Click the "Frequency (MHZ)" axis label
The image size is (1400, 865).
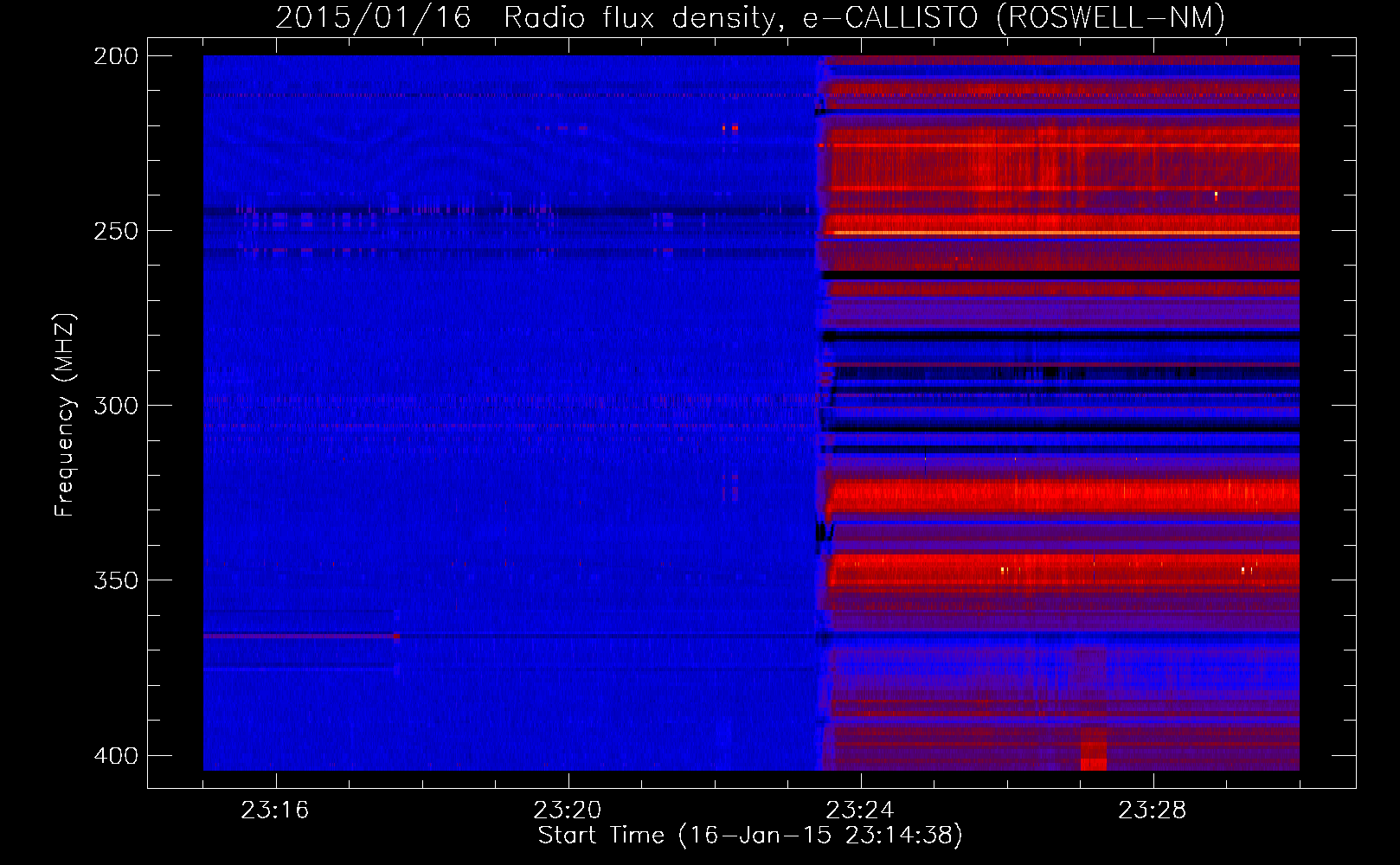(64, 414)
